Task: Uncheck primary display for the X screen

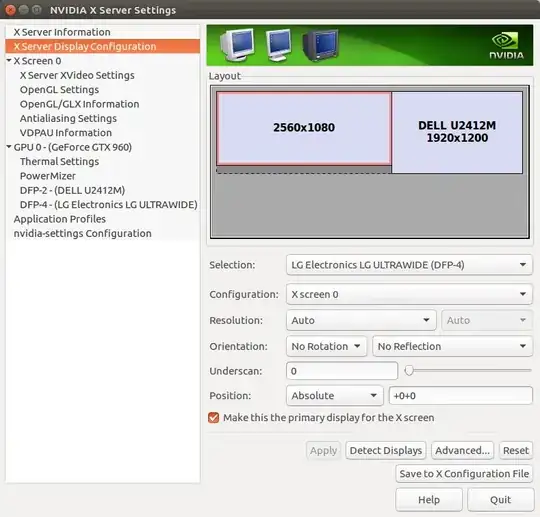Action: coord(214,418)
